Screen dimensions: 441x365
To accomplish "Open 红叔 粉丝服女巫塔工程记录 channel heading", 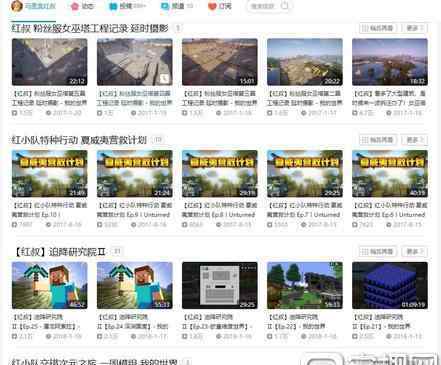I will [90, 28].
